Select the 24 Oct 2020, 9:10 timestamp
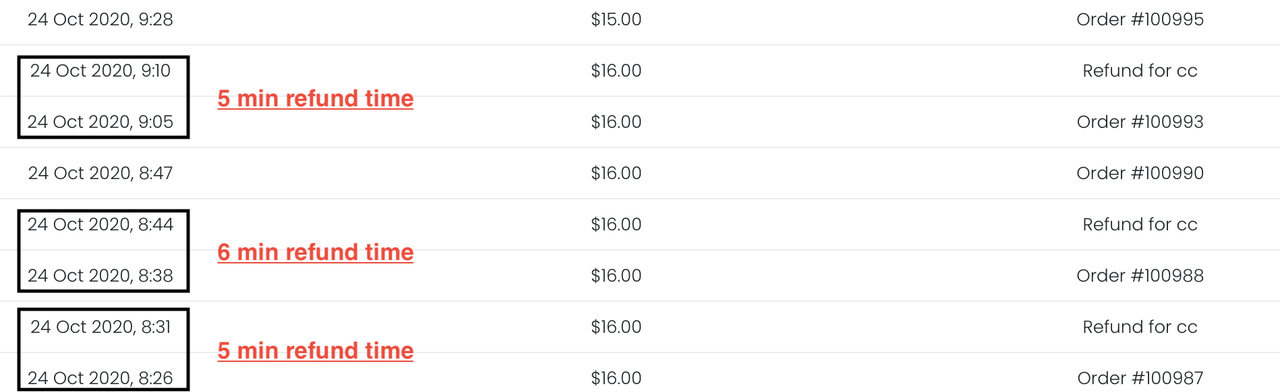This screenshot has width=1280, height=392. [x=100, y=71]
